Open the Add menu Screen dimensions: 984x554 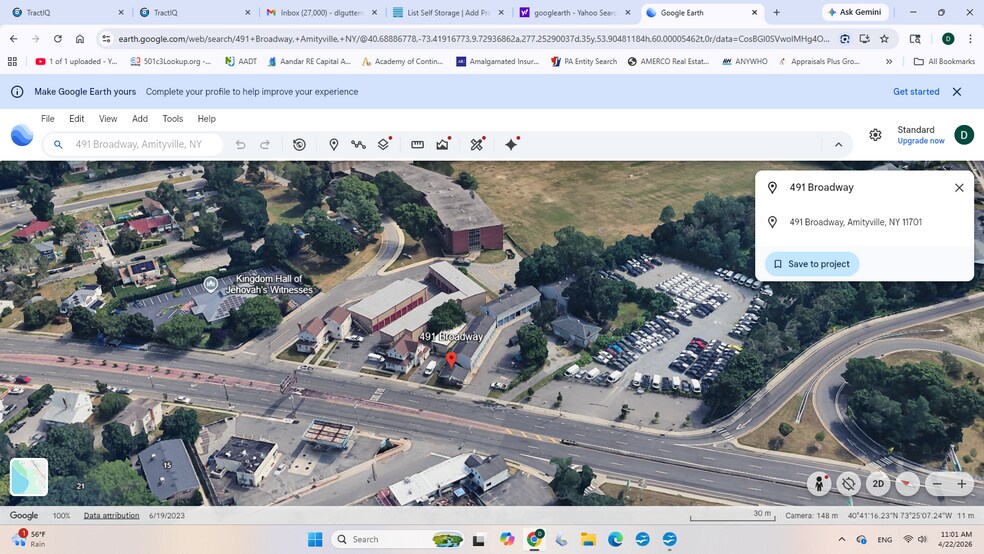pos(140,119)
